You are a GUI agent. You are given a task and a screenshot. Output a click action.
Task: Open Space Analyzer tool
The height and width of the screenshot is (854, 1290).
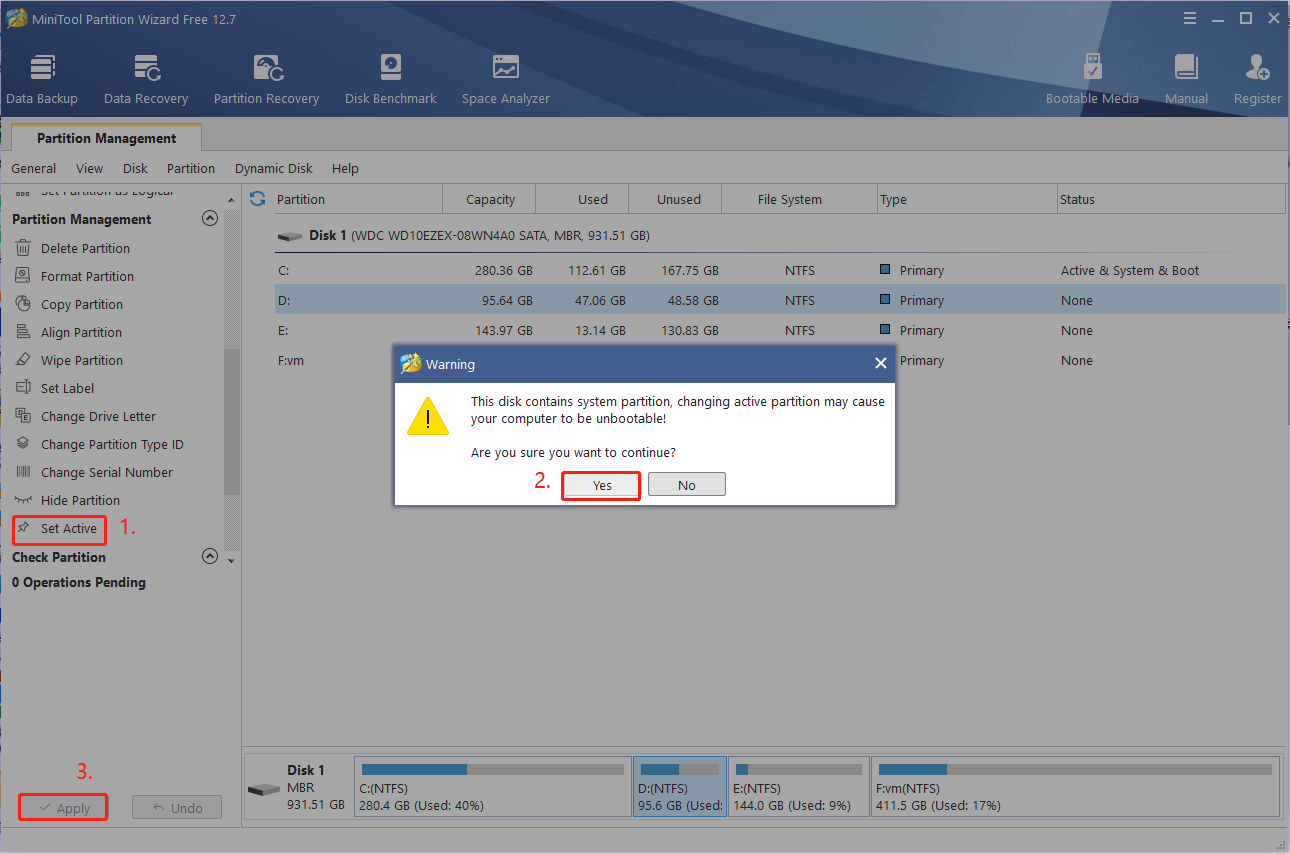click(x=506, y=79)
